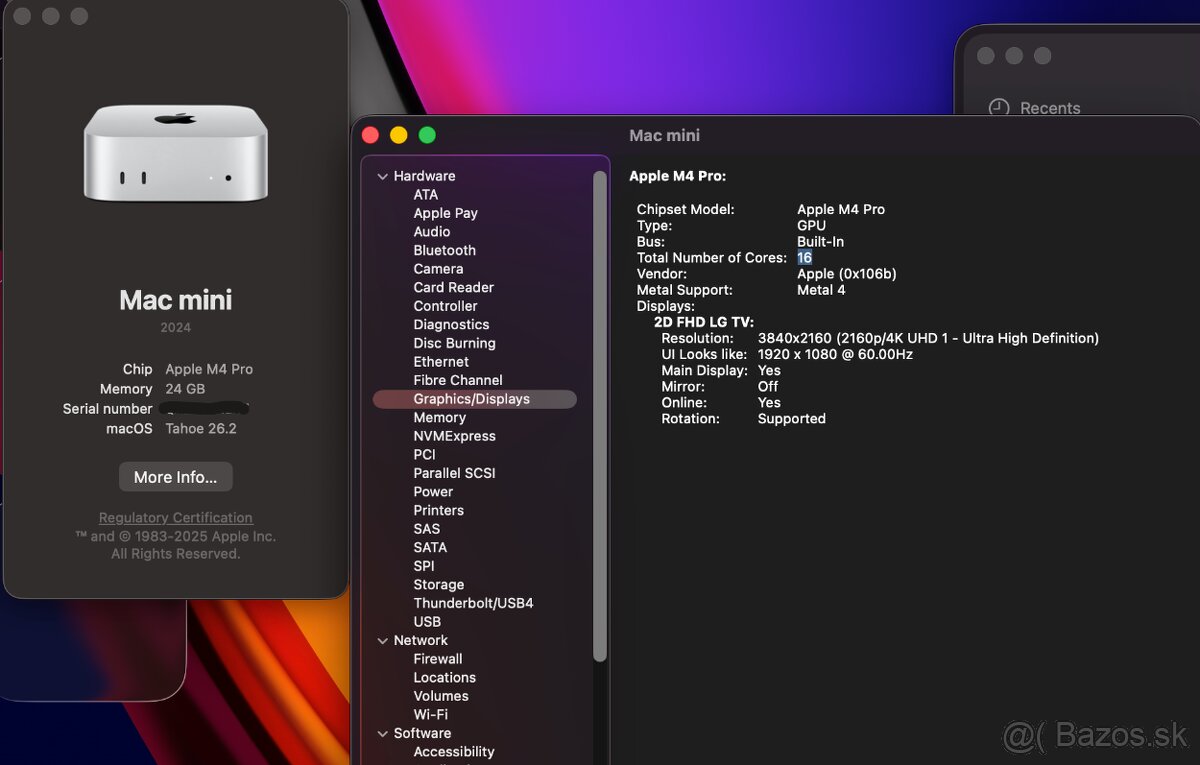Open the Regulatory Certification link
This screenshot has height=765, width=1200.
(175, 517)
